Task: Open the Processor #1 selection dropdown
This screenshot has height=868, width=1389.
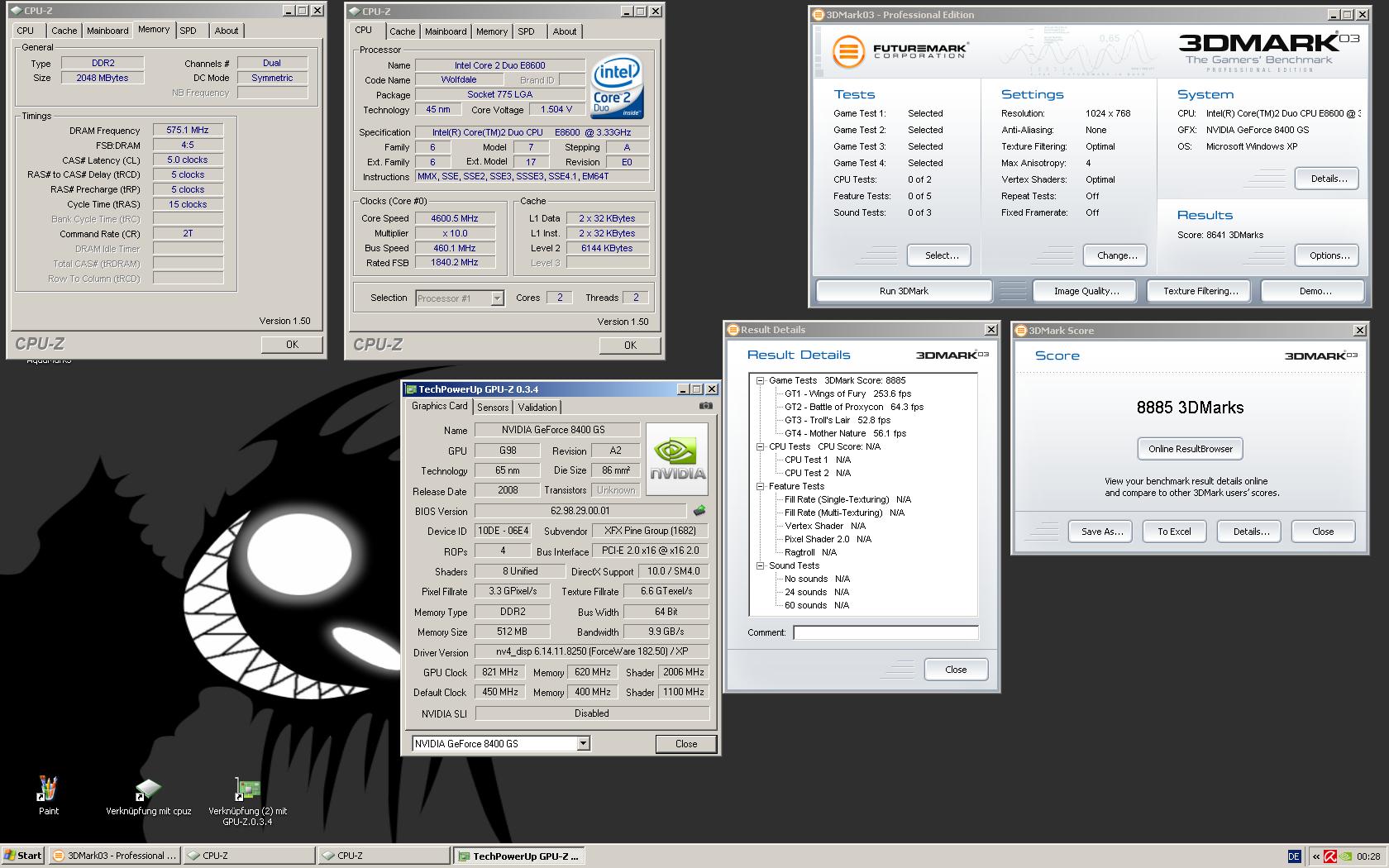Action: (x=497, y=298)
